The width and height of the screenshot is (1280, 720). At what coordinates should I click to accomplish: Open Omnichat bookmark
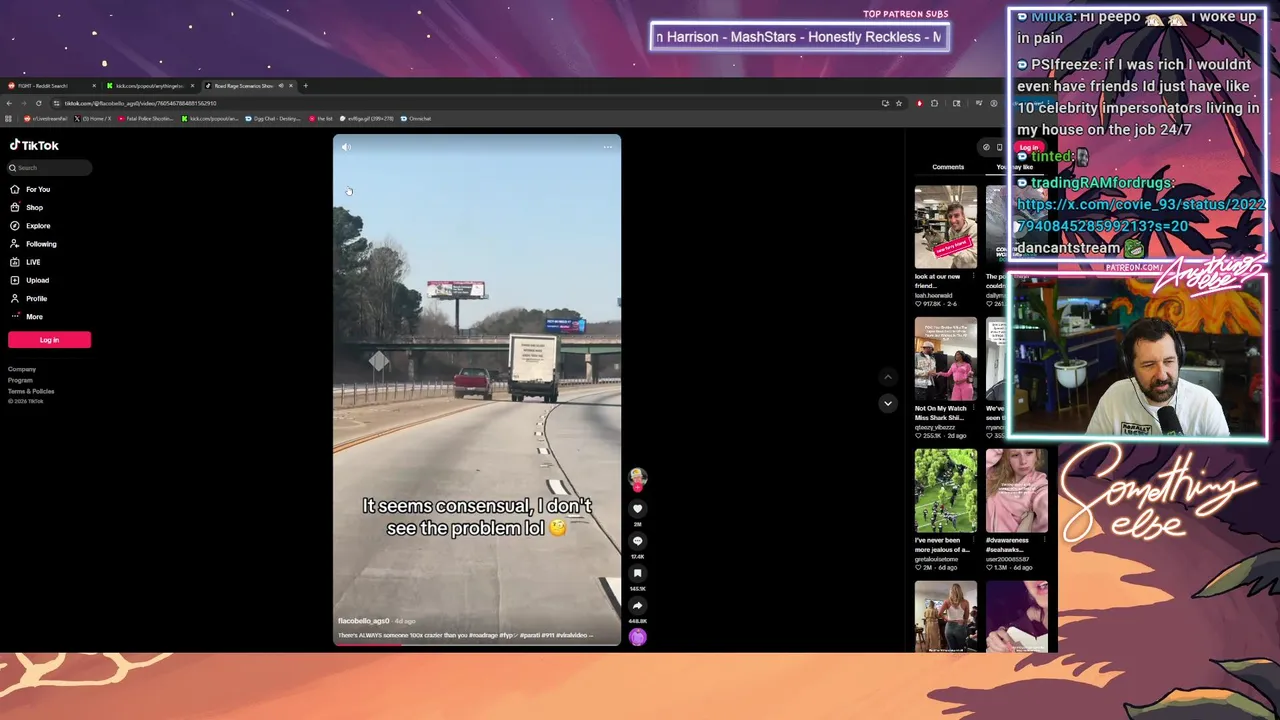pyautogui.click(x=416, y=118)
